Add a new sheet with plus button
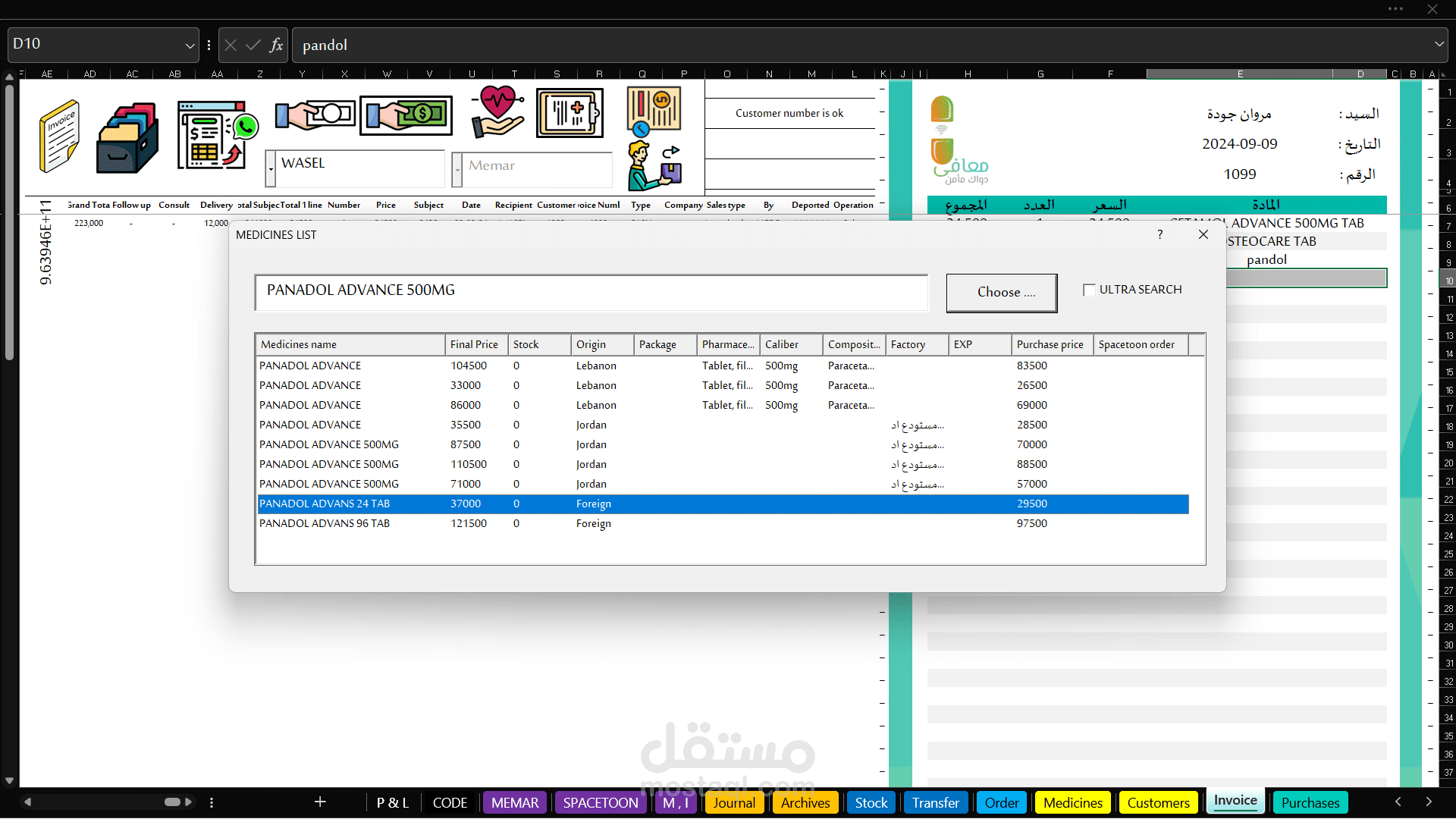Screen dimensions: 1456x819 tap(320, 802)
